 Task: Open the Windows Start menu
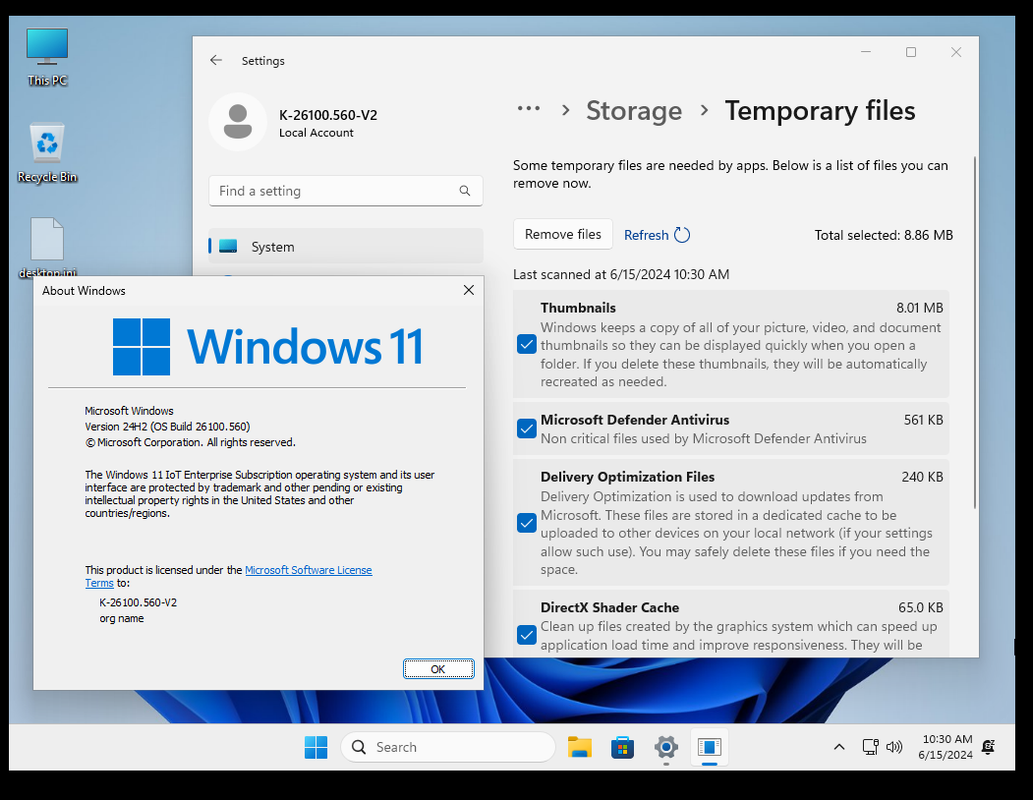point(316,747)
